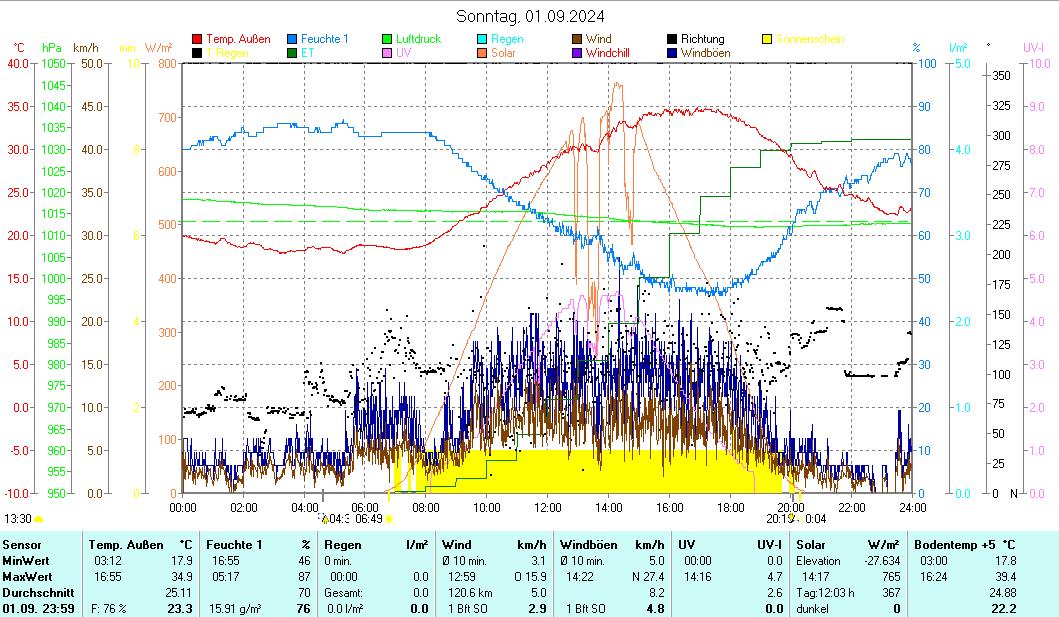The image size is (1059, 617).
Task: Select the brown Wind legend square
Action: click(577, 39)
